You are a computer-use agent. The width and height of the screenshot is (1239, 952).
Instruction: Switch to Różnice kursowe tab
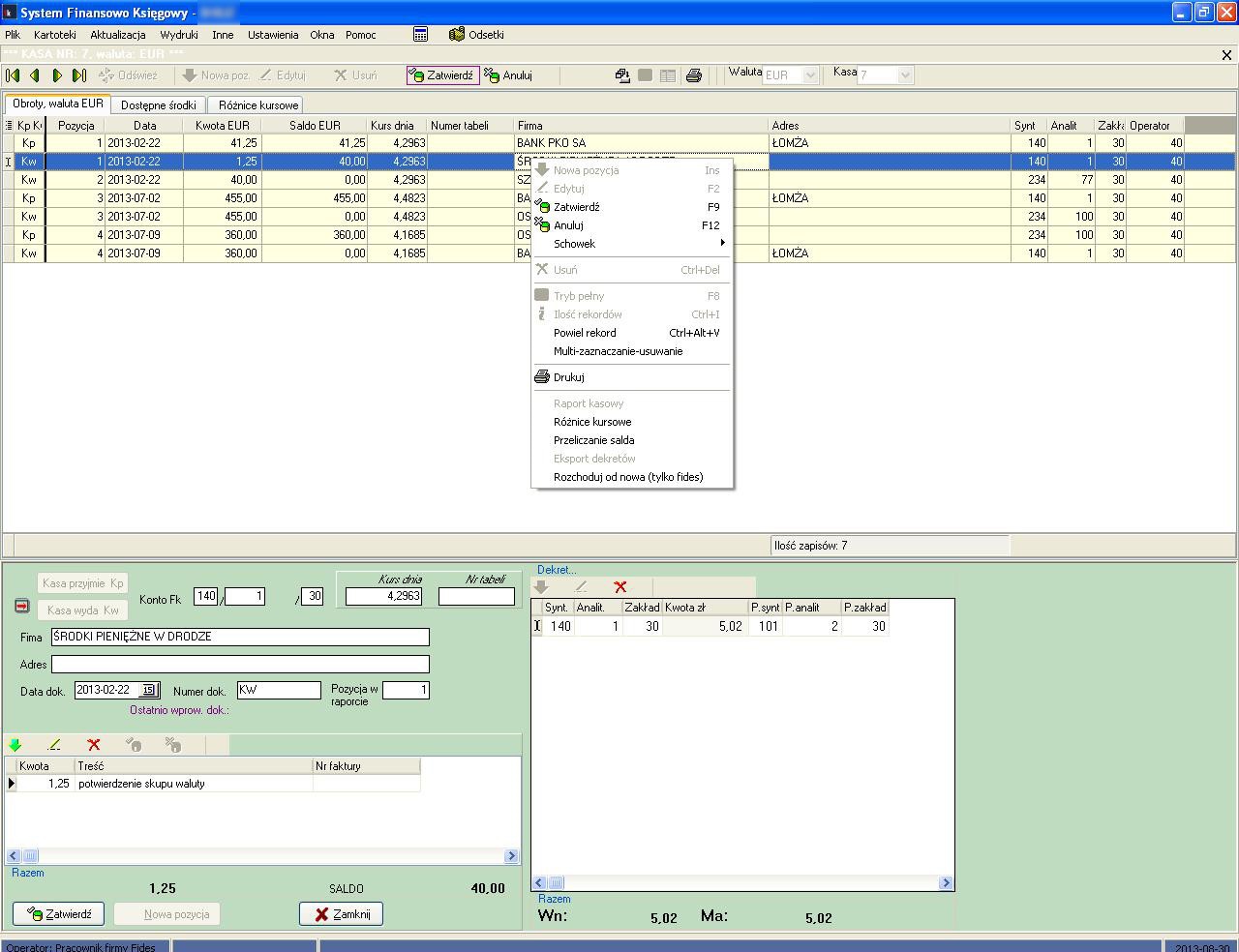click(x=258, y=104)
